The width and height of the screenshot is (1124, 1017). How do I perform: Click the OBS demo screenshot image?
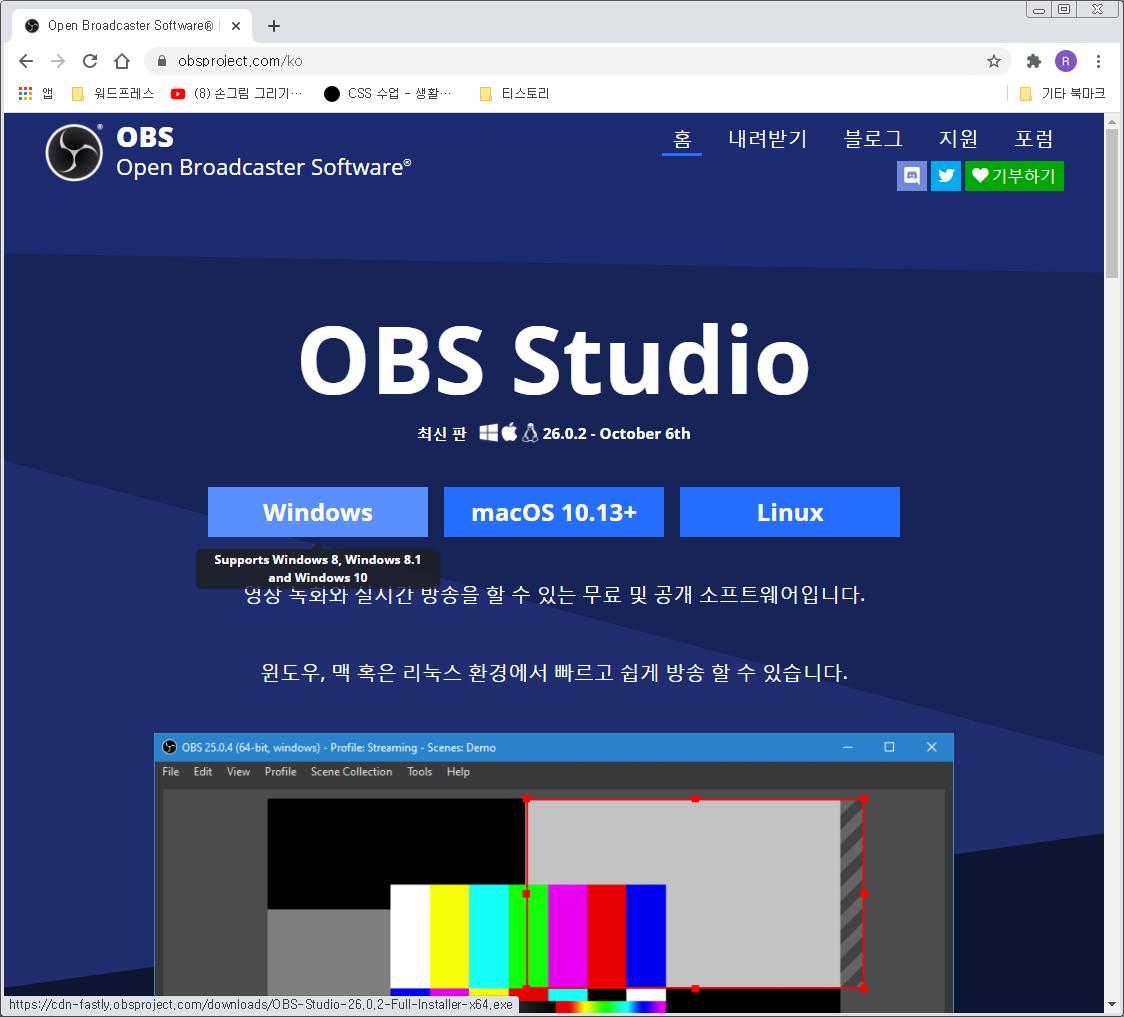pos(553,873)
